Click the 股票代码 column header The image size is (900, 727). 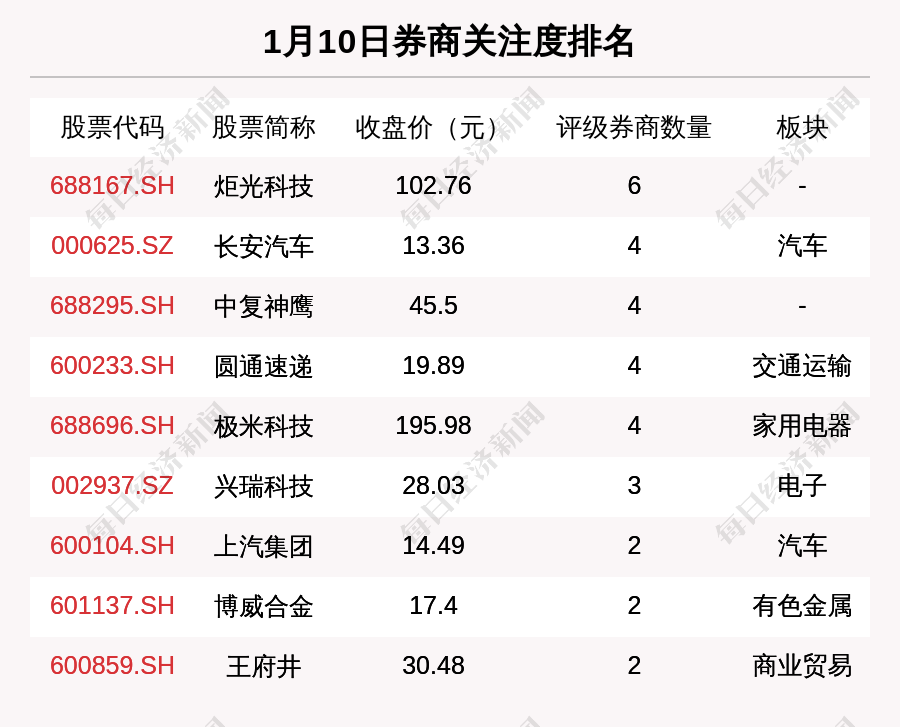pyautogui.click(x=112, y=127)
